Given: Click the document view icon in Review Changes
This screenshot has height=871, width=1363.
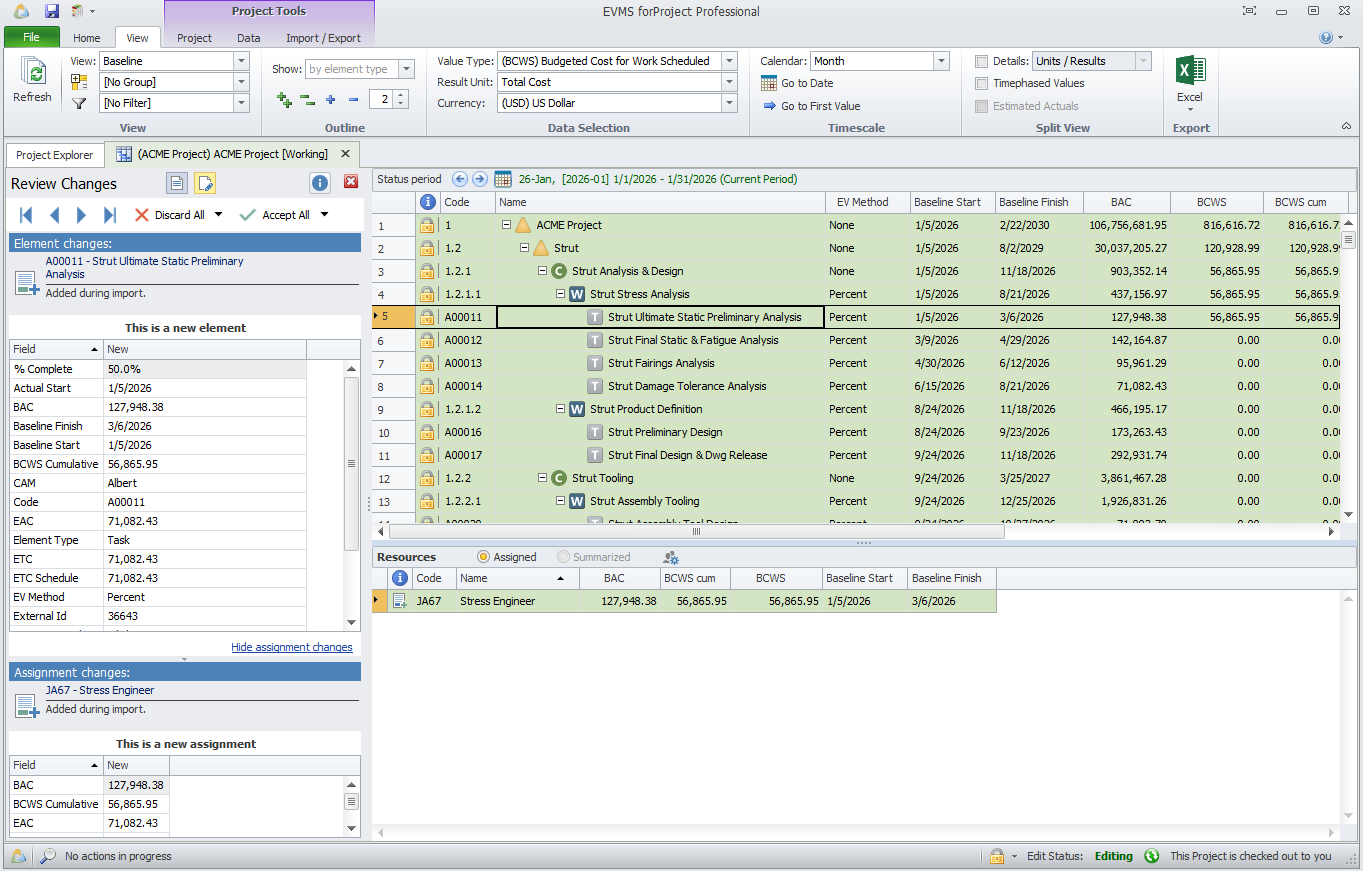Looking at the screenshot, I should 177,182.
